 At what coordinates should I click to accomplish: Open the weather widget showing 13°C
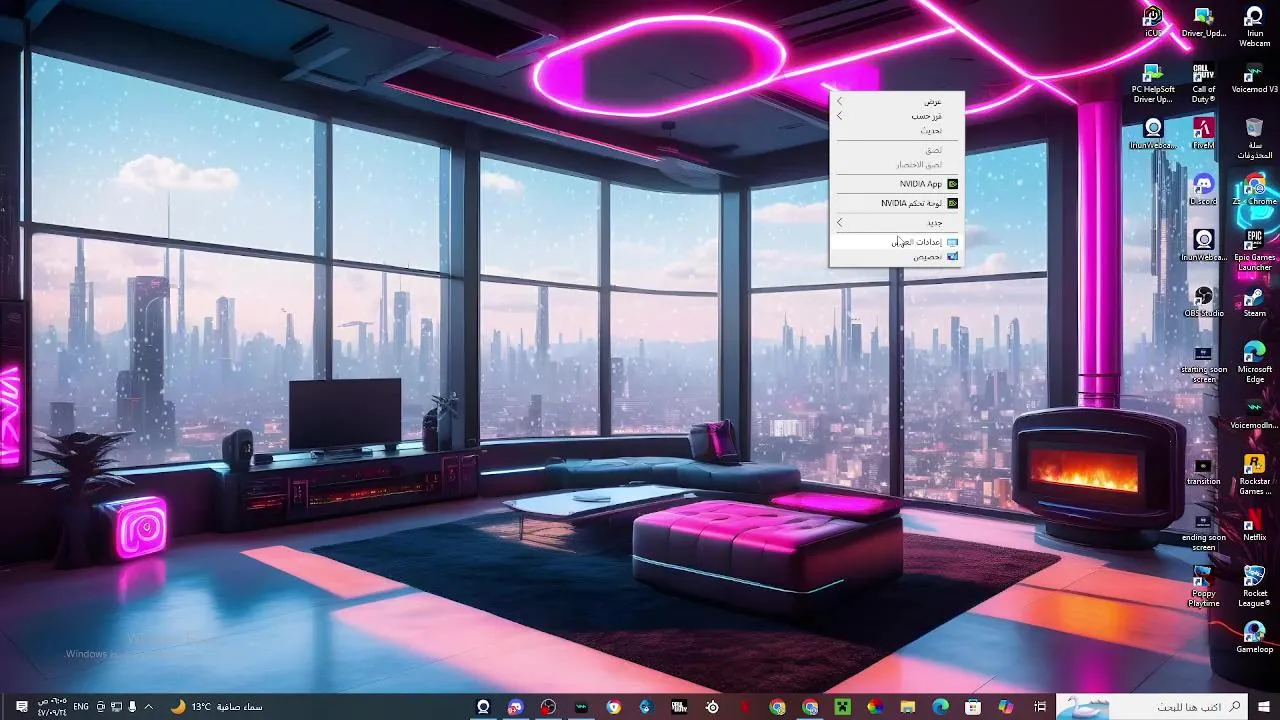[216, 707]
